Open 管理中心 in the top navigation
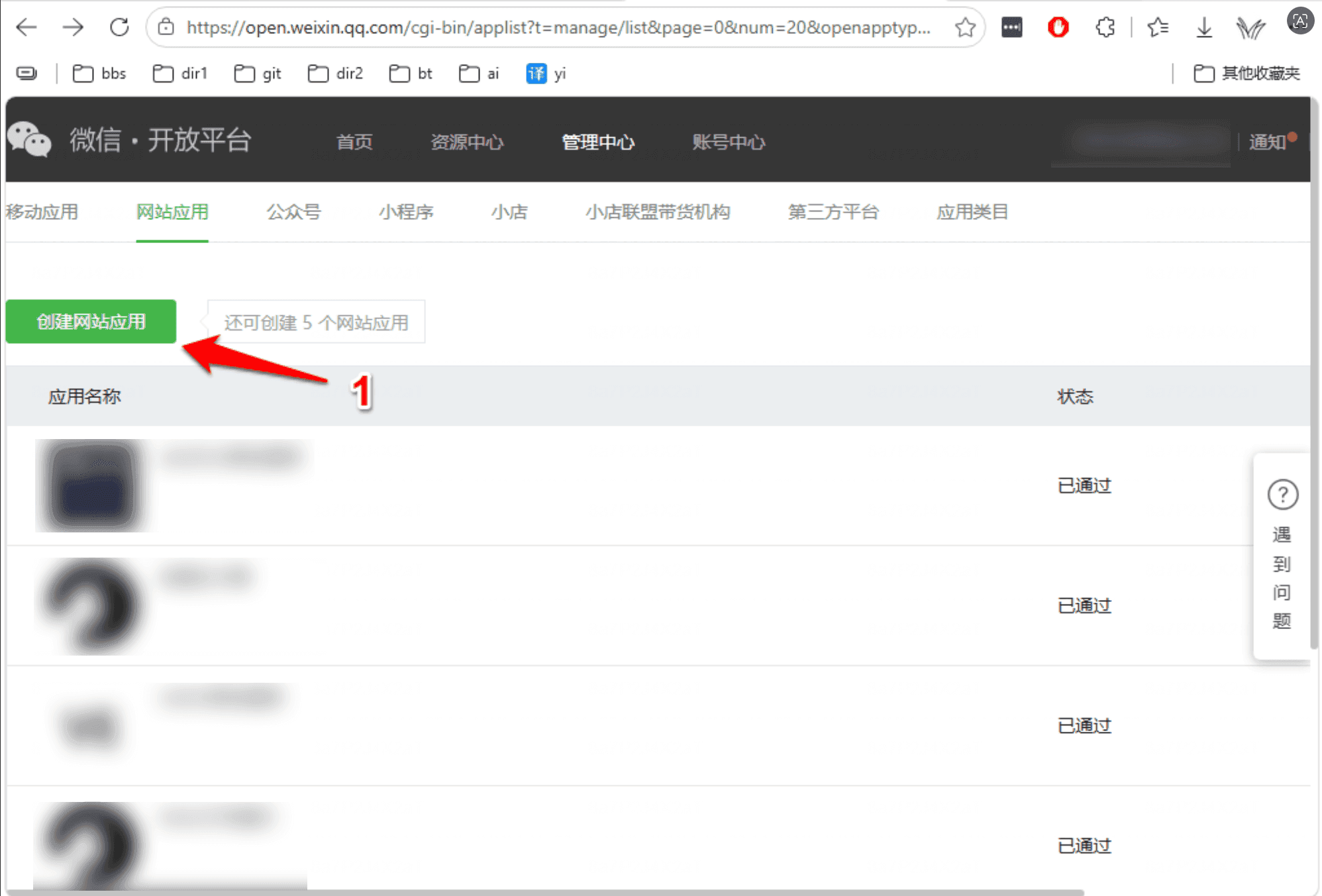The width and height of the screenshot is (1322, 896). tap(598, 142)
